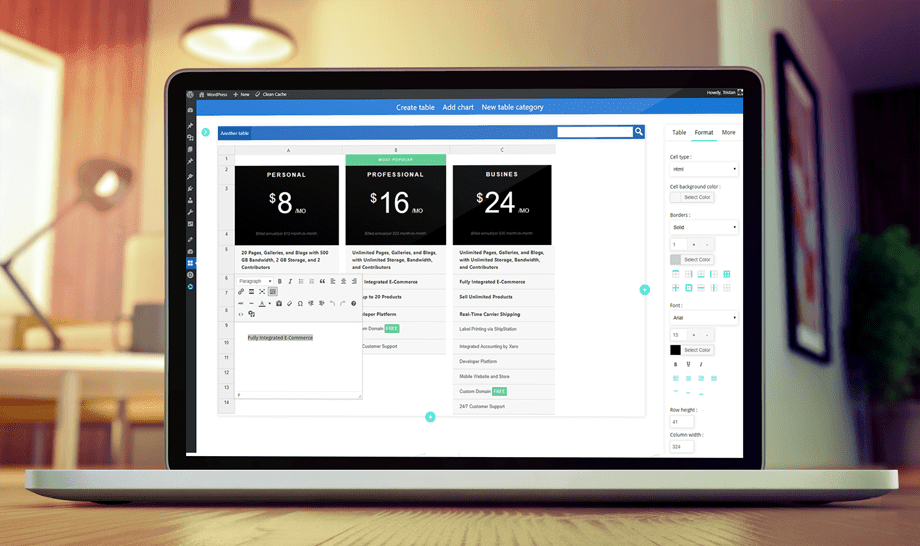Toggle underline in the Font format section
Screen dimensions: 920x546
(x=688, y=365)
